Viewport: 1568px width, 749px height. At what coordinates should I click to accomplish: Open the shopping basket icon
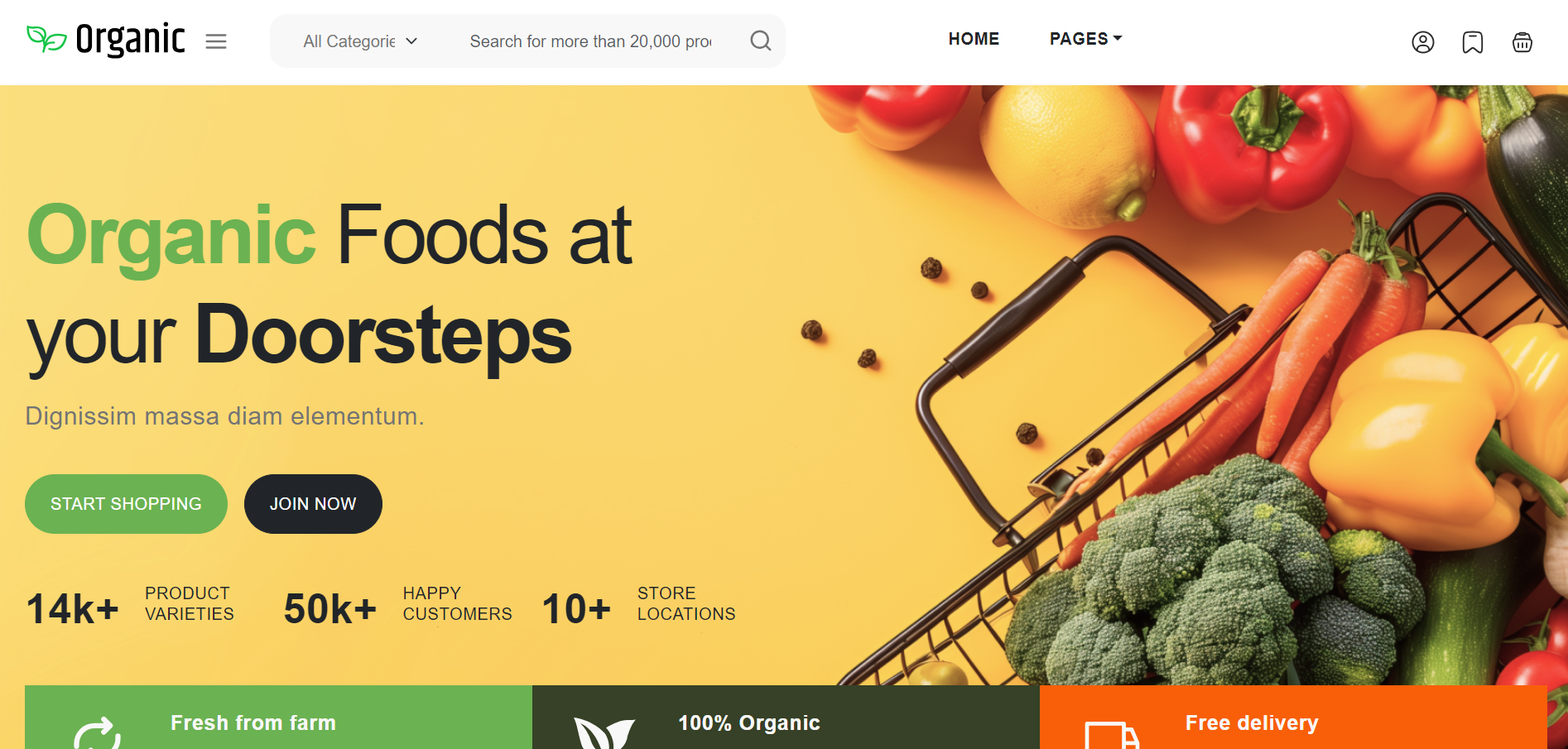pyautogui.click(x=1522, y=42)
